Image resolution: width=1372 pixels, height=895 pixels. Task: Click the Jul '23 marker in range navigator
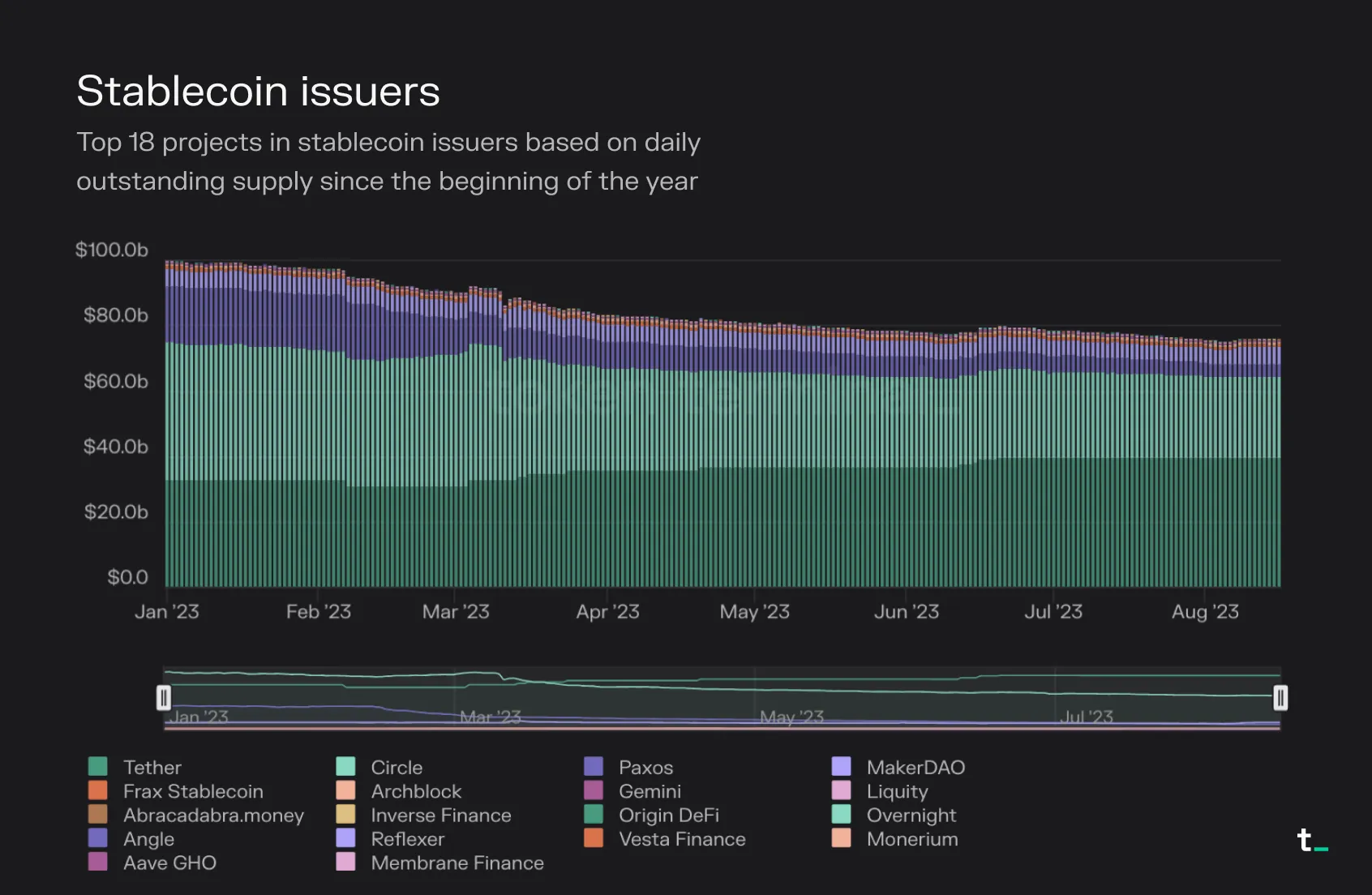1087,717
